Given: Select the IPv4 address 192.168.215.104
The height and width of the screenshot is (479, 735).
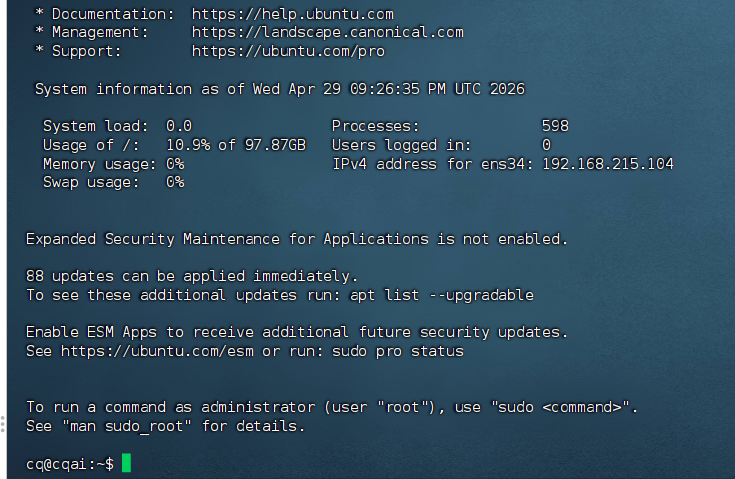Looking at the screenshot, I should pos(608,164).
